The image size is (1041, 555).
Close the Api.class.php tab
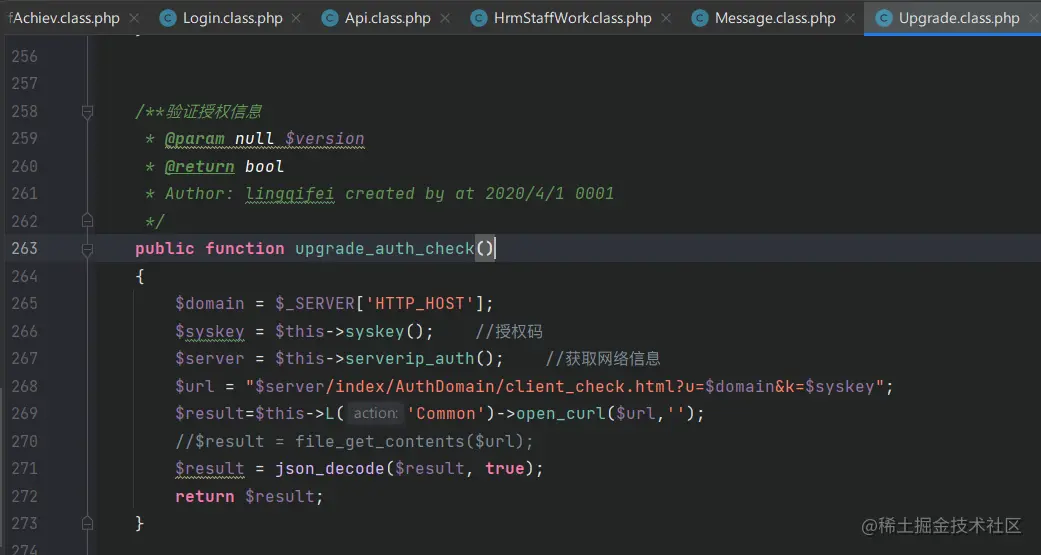(x=445, y=18)
